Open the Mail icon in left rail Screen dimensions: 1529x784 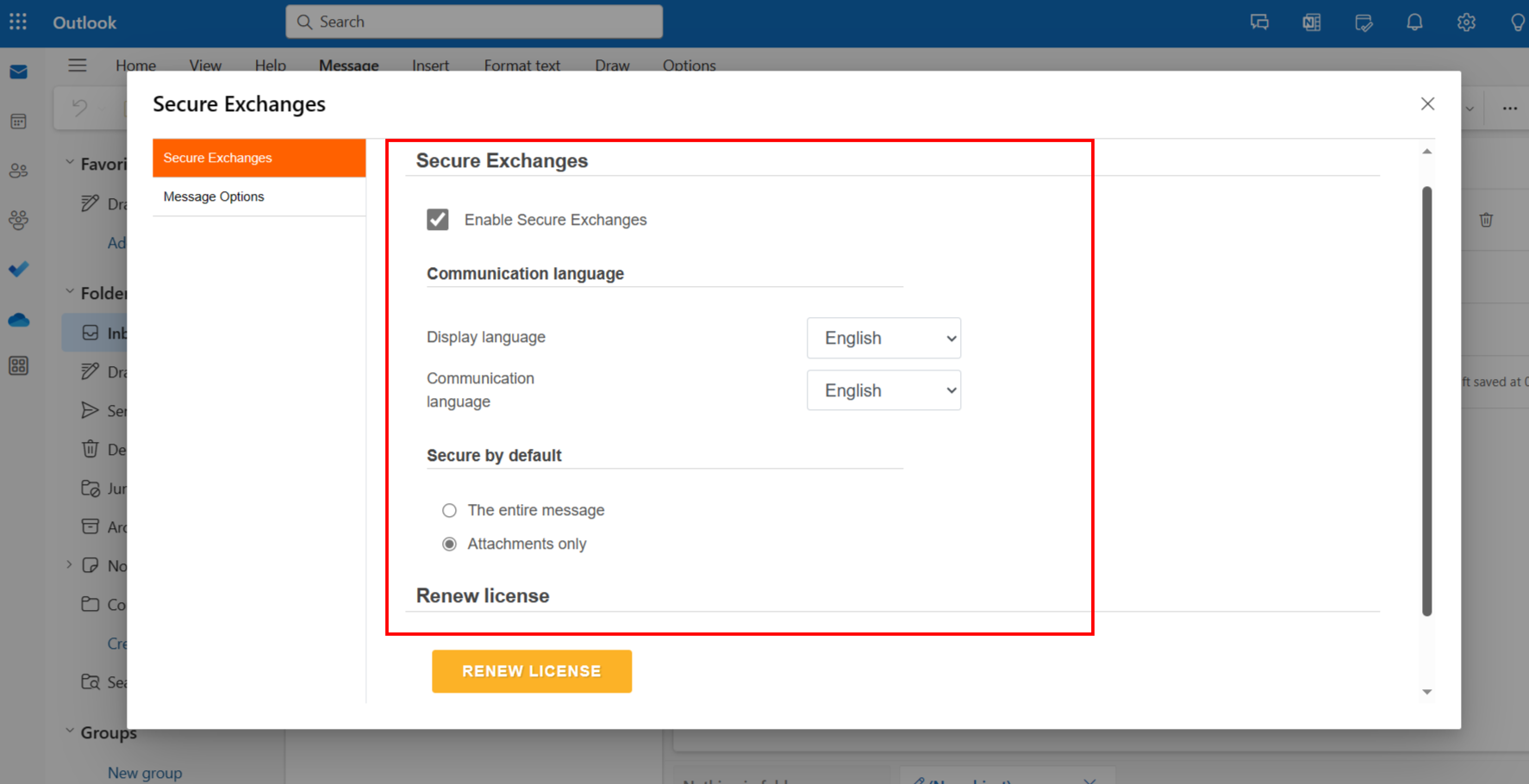18,72
